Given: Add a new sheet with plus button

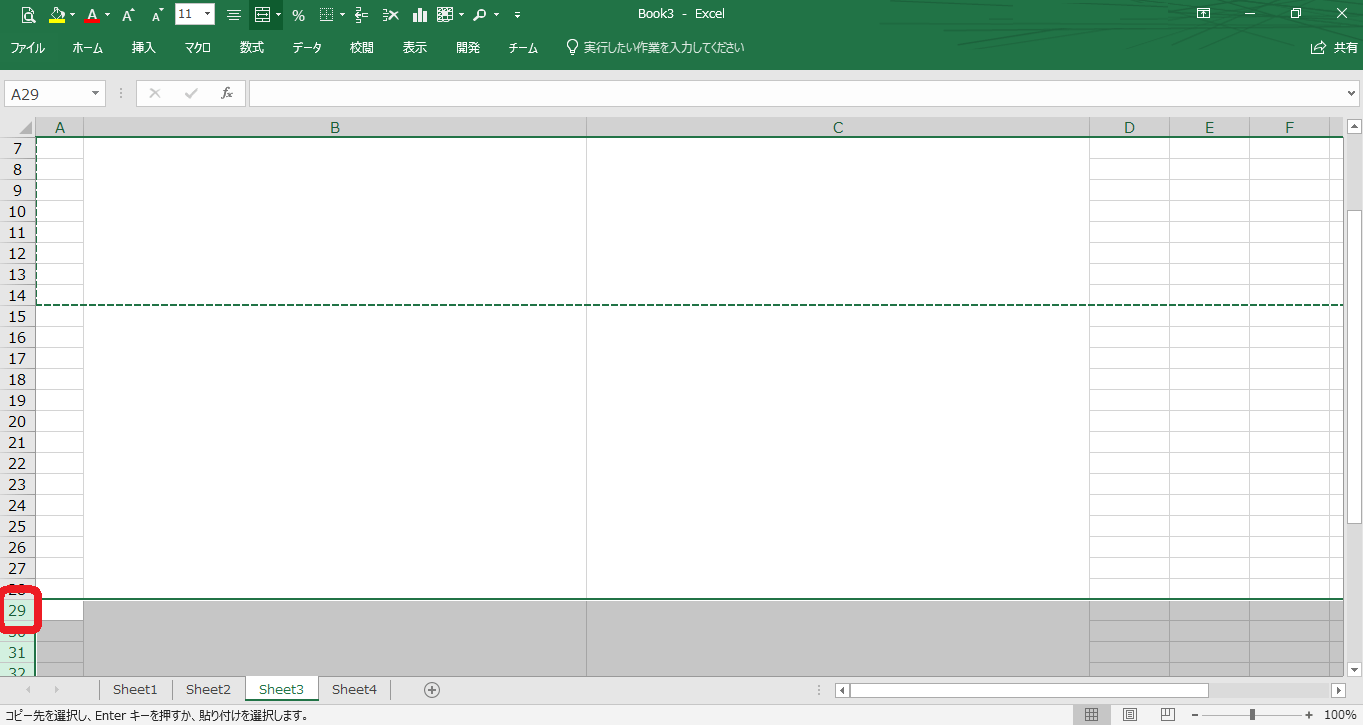Looking at the screenshot, I should pos(432,690).
